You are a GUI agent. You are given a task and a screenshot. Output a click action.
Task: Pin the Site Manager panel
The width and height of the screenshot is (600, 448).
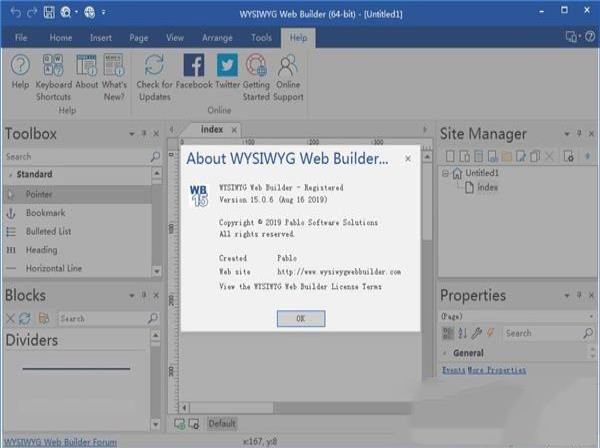[x=579, y=134]
